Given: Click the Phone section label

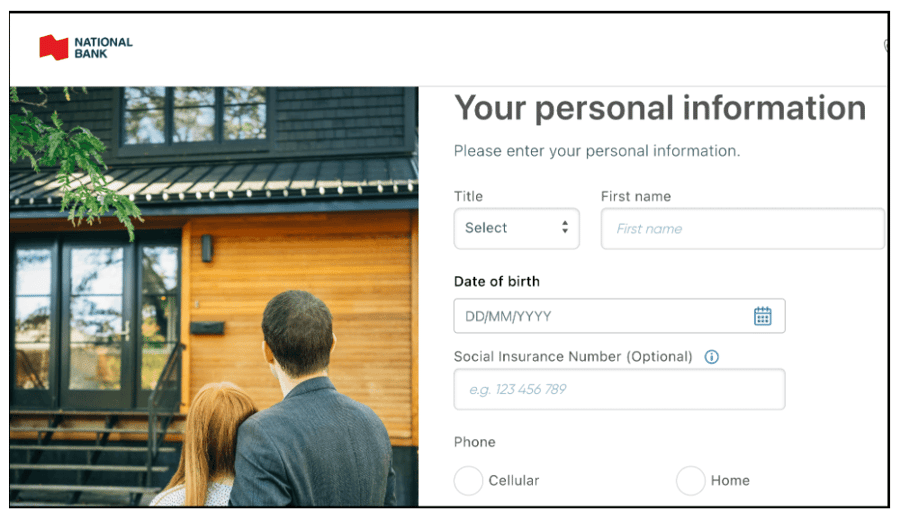Looking at the screenshot, I should coord(475,442).
